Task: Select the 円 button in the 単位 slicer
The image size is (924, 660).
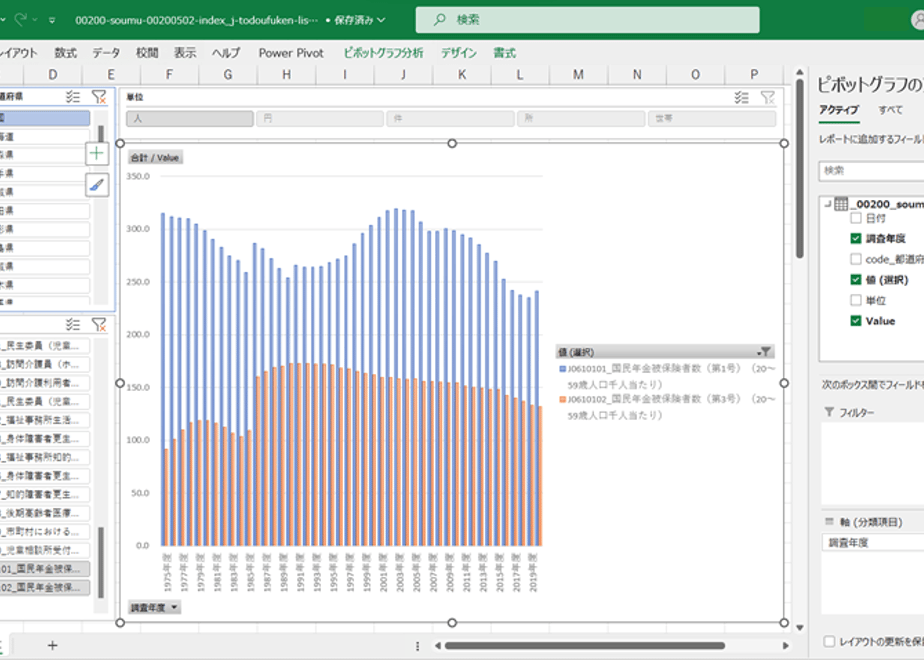Action: (x=320, y=118)
